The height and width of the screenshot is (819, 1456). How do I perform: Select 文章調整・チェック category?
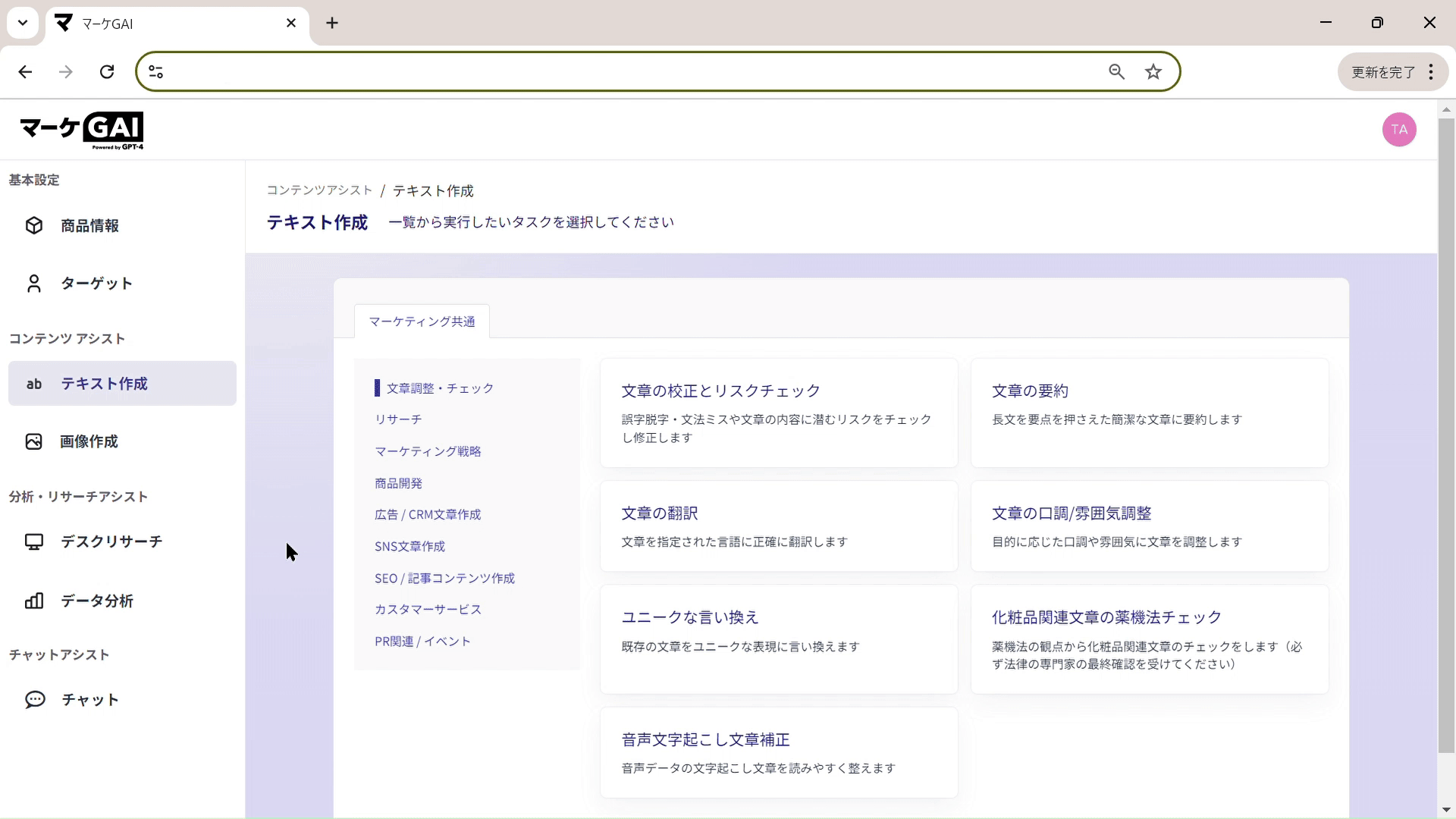(440, 388)
